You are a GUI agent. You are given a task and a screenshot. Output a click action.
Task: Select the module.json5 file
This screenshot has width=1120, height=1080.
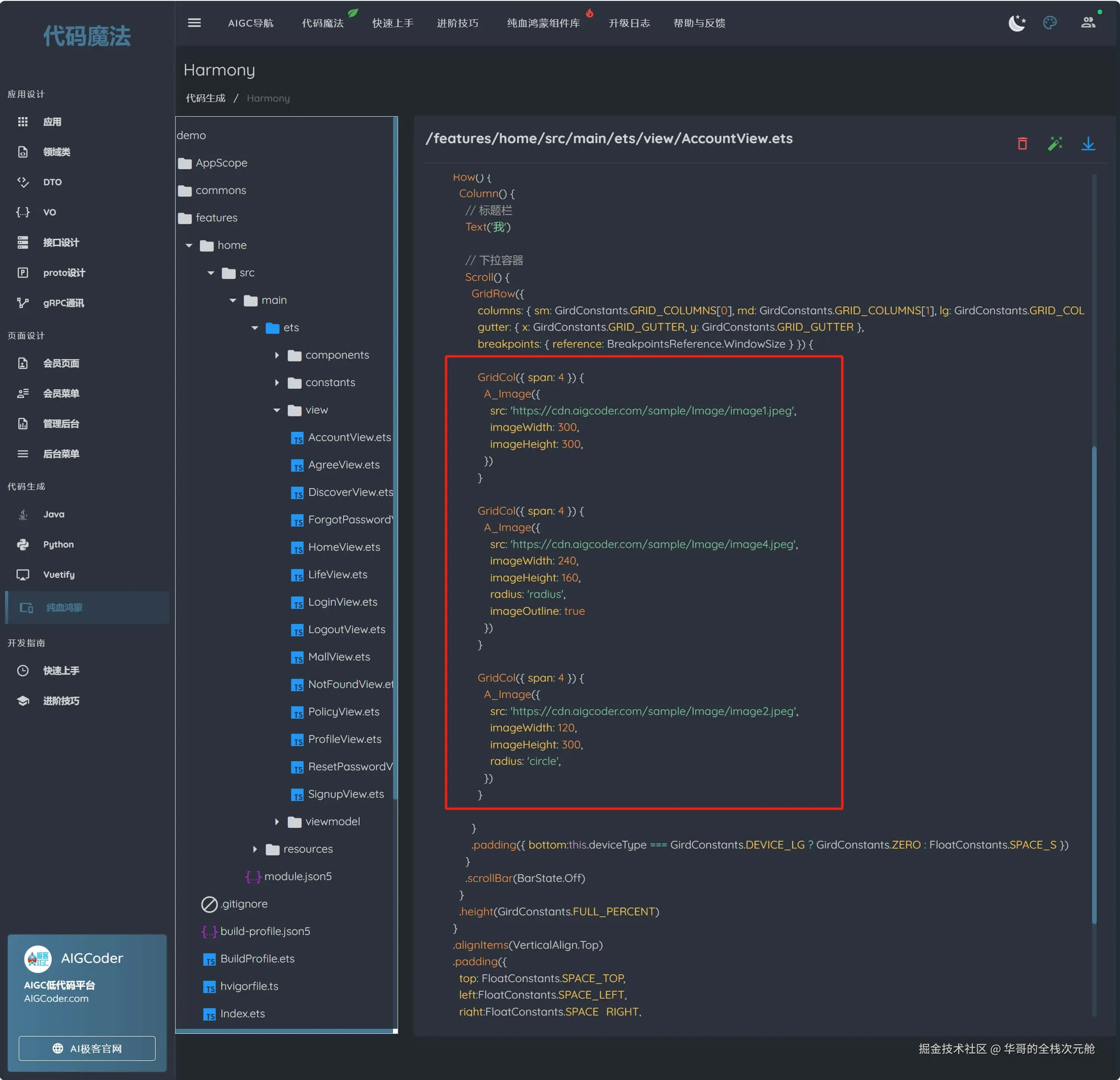pyautogui.click(x=297, y=876)
